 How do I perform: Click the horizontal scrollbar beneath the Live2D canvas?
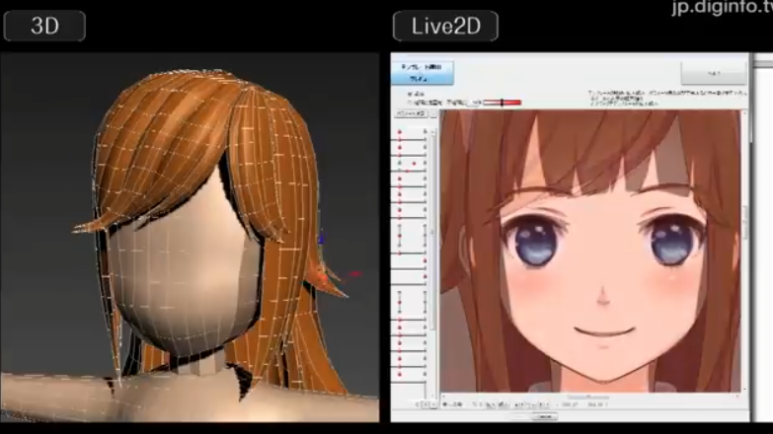click(x=588, y=397)
